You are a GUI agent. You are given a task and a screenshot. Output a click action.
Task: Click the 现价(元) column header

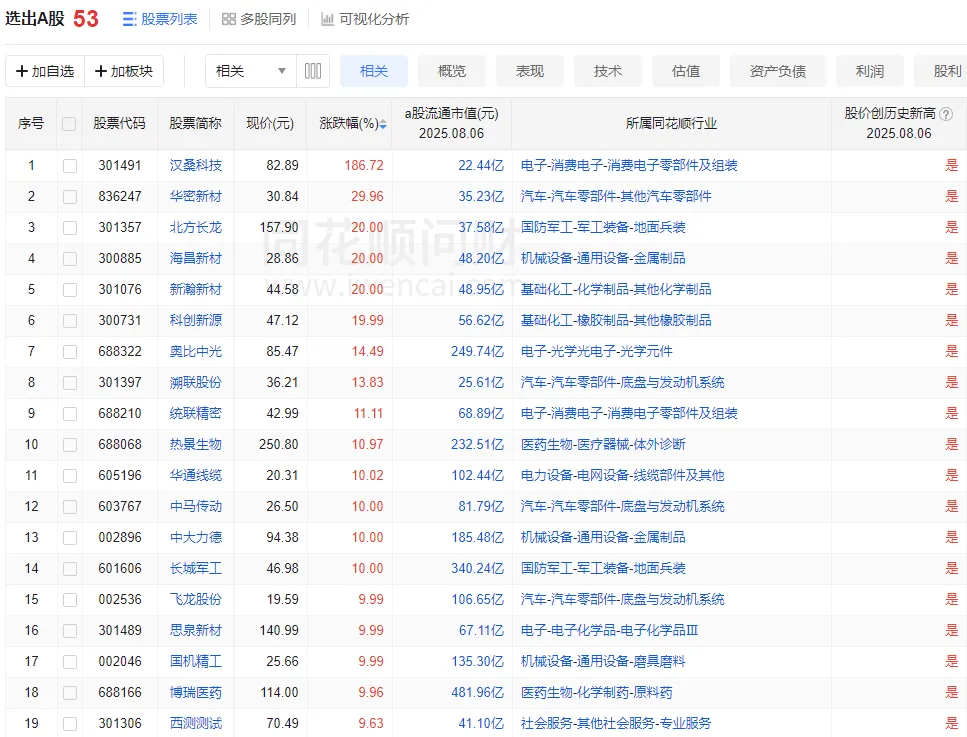[x=270, y=124]
